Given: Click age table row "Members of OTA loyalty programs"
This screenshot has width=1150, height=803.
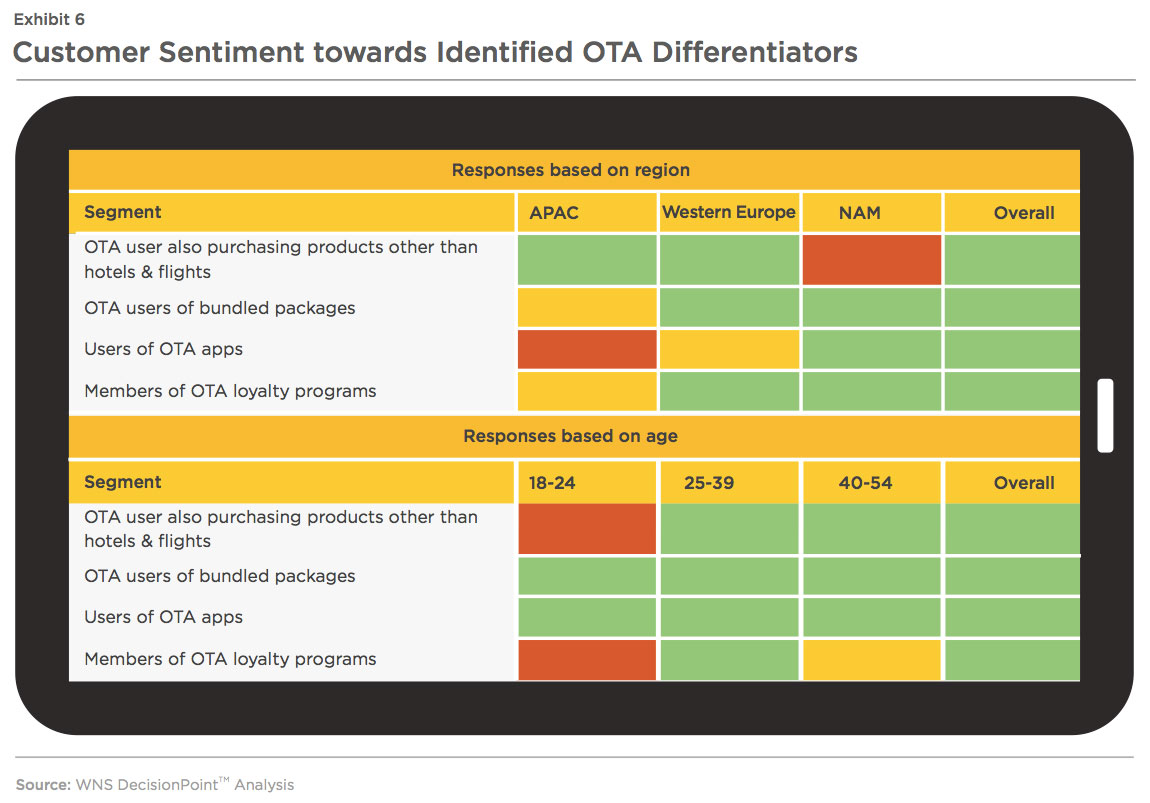Looking at the screenshot, I should (x=574, y=659).
